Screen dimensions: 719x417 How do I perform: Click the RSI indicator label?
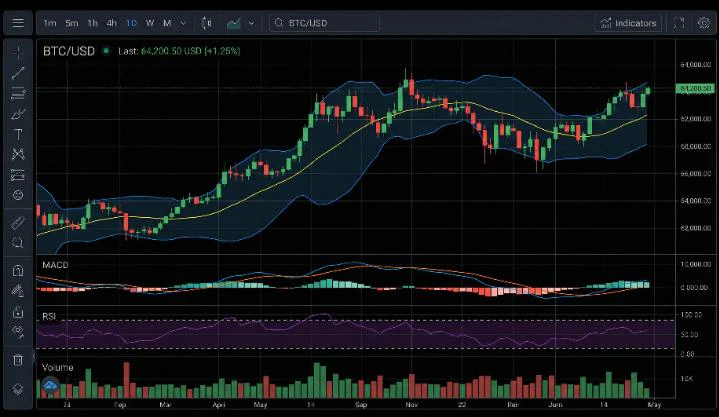click(49, 317)
